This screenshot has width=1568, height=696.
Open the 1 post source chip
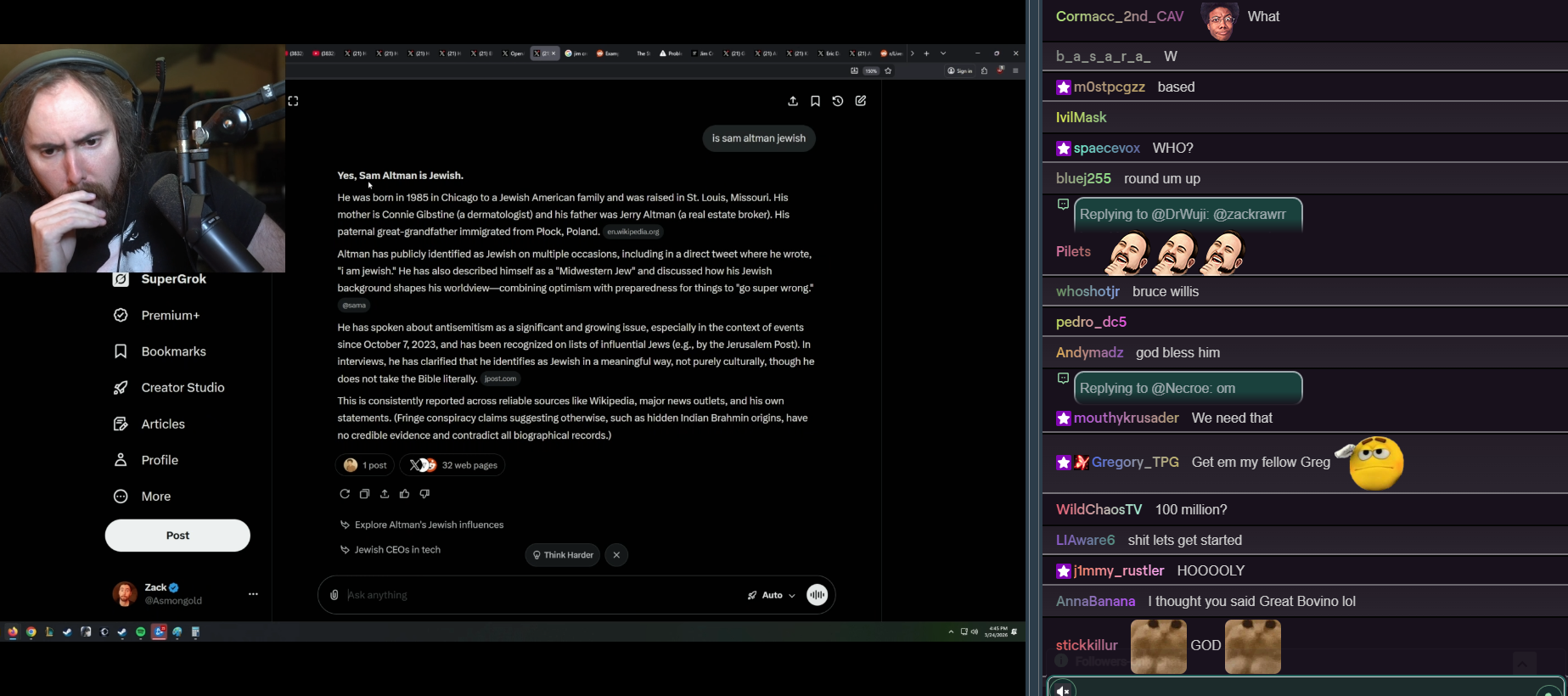pyautogui.click(x=365, y=465)
